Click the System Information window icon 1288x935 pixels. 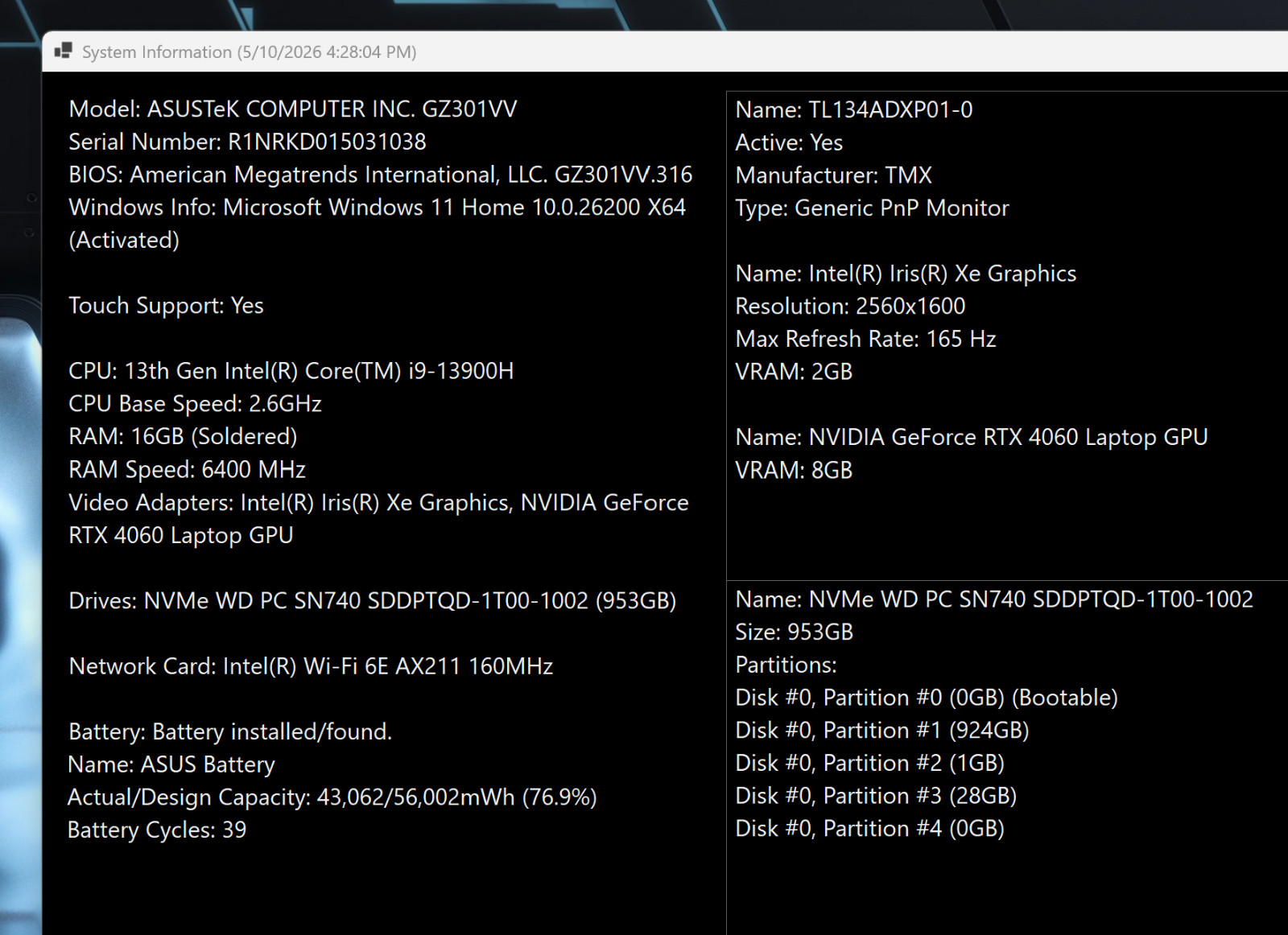click(x=63, y=51)
